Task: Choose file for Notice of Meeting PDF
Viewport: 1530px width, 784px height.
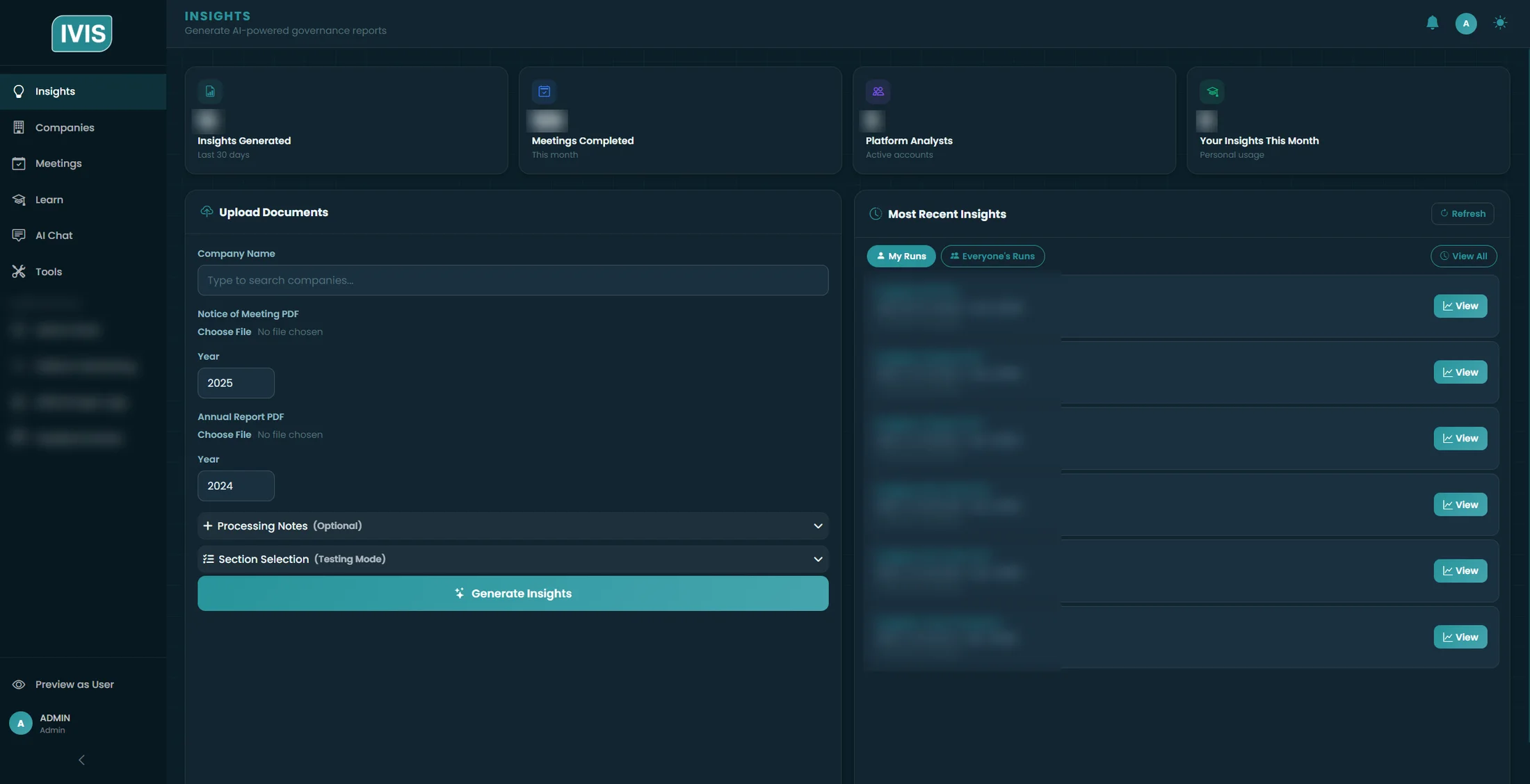Action: [x=224, y=332]
